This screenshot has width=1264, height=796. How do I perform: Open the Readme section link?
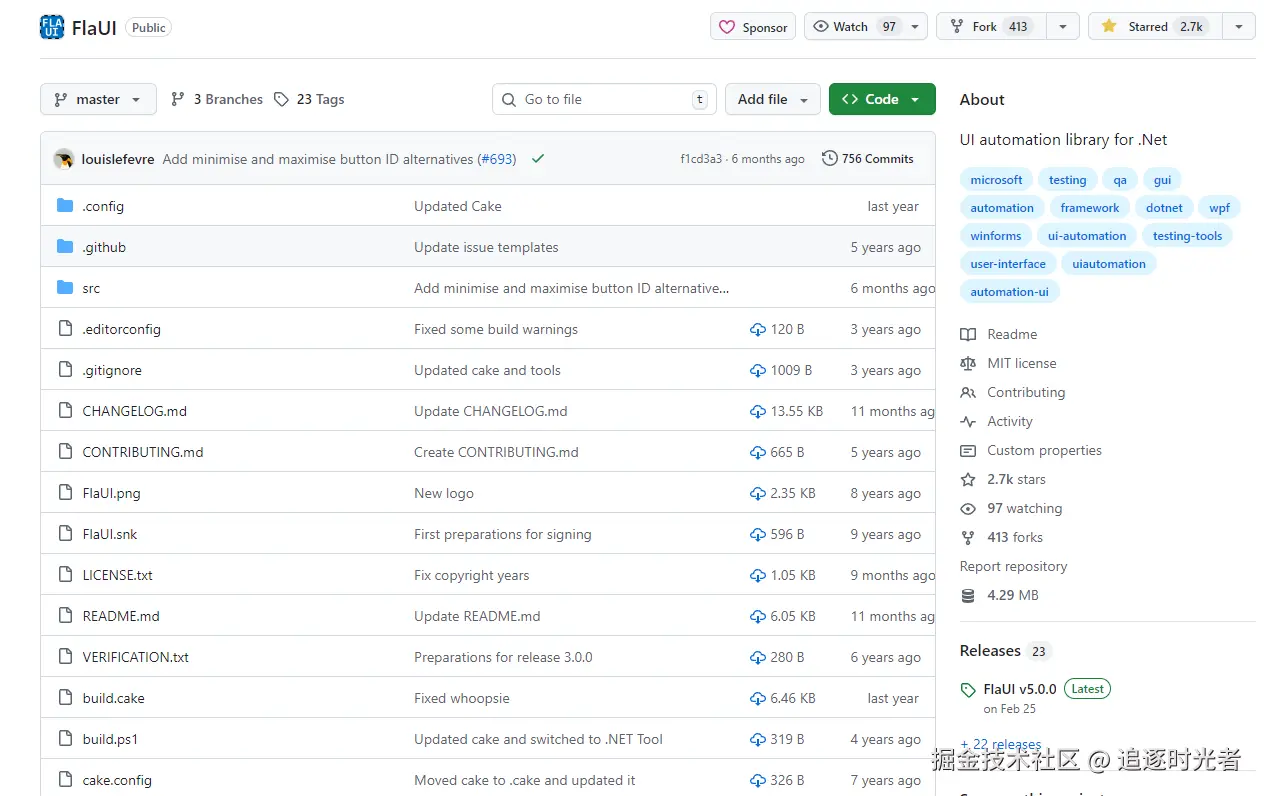click(1011, 334)
